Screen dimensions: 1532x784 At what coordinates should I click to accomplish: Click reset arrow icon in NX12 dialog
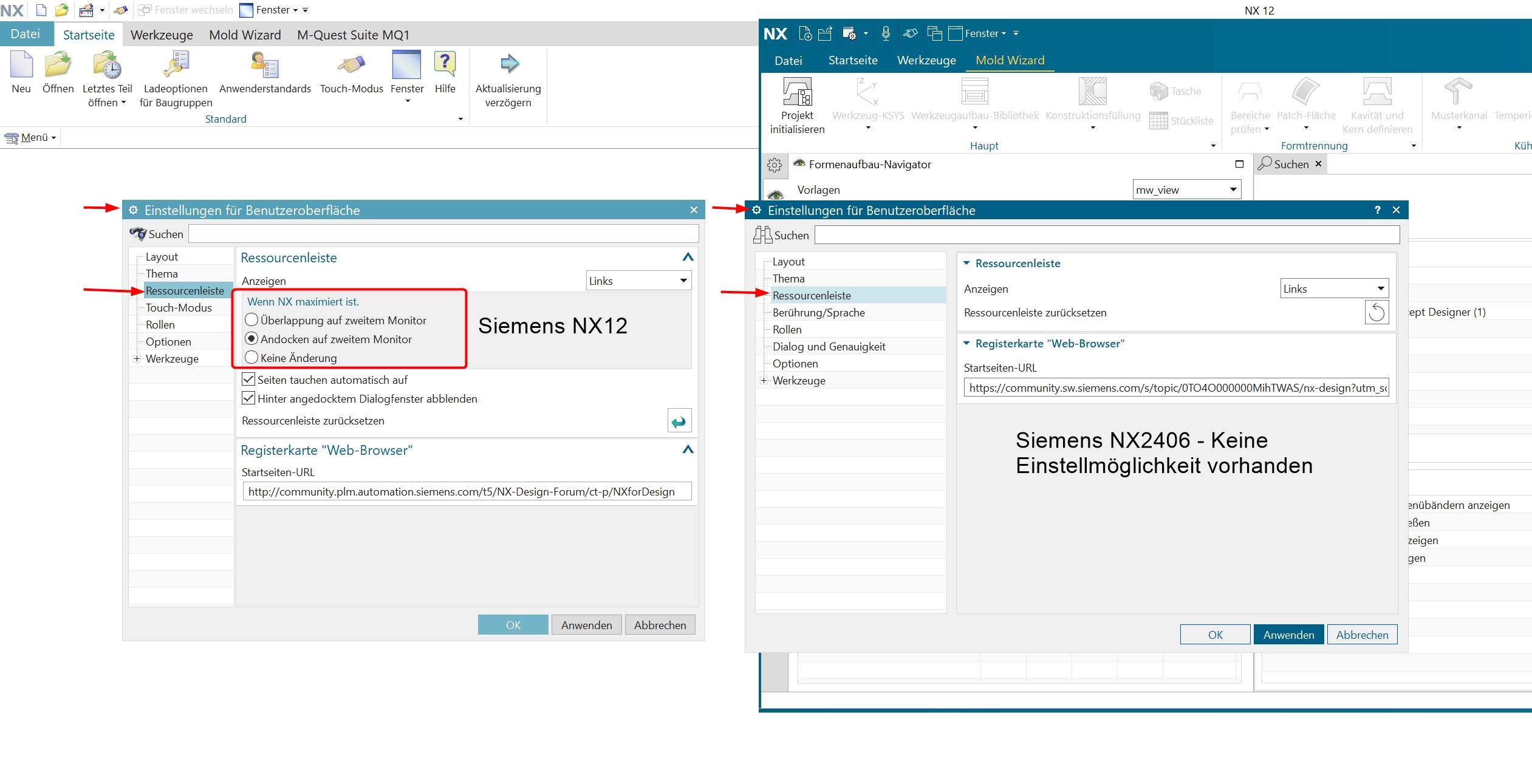click(x=679, y=421)
